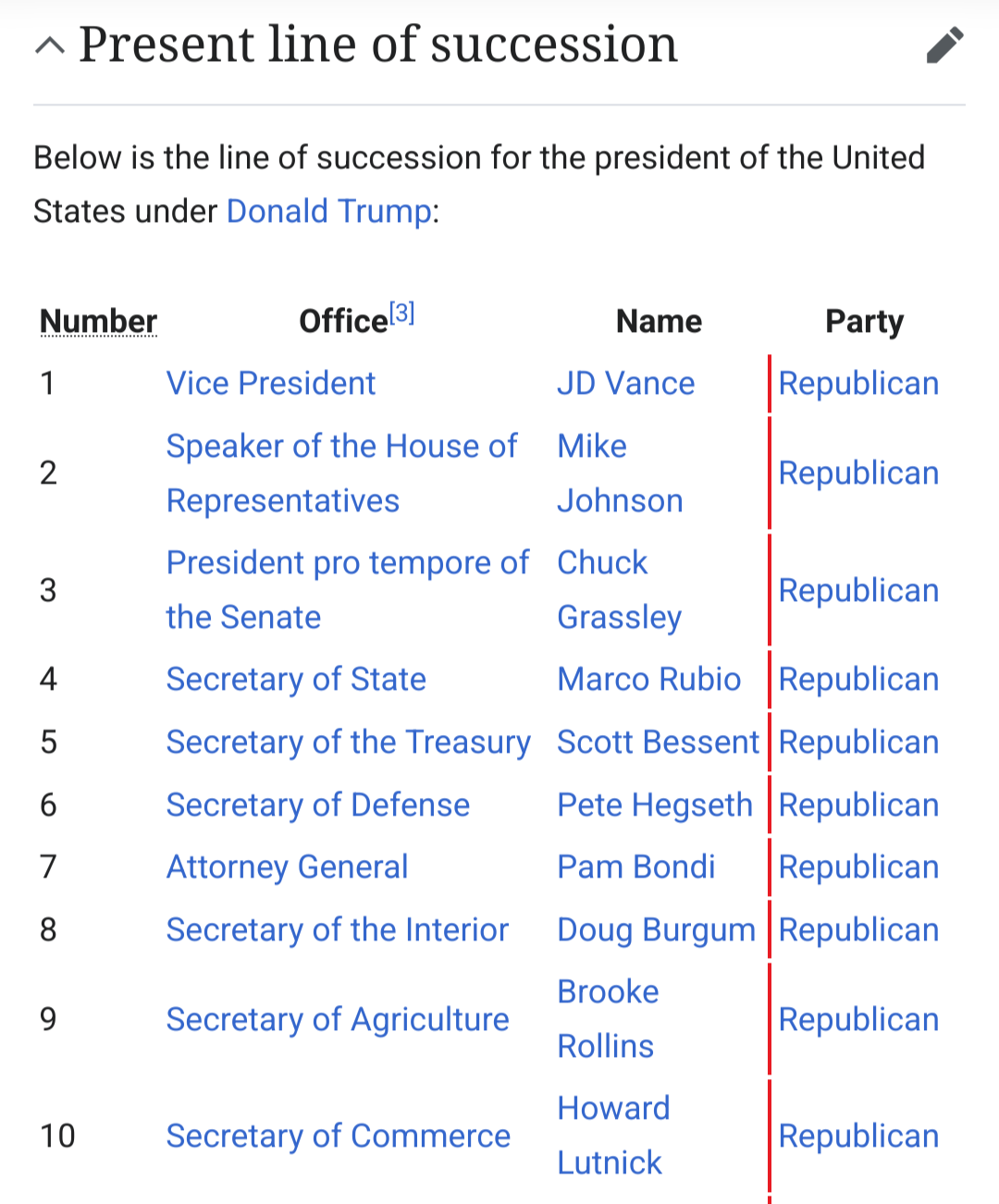This screenshot has width=999, height=1204.
Task: Click the Howard Lutnick link
Action: [614, 1136]
